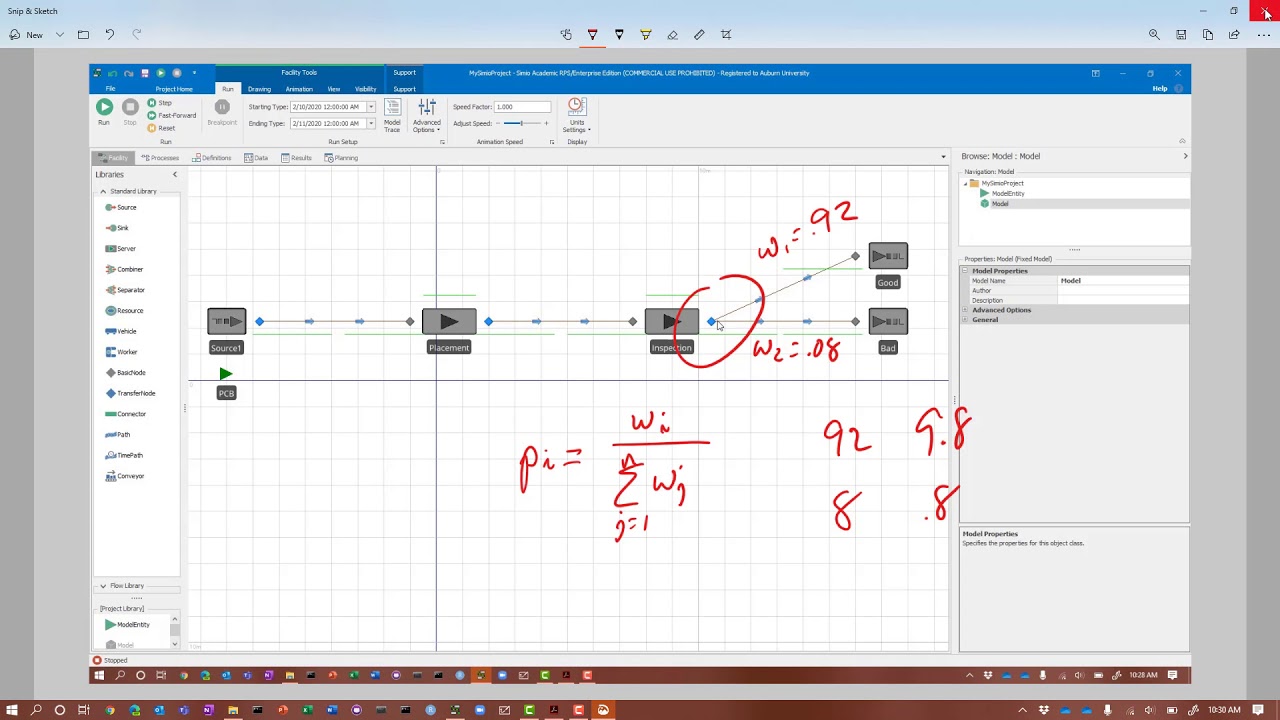Viewport: 1280px width, 720px height.
Task: Switch to the Processes view tab
Action: (160, 158)
